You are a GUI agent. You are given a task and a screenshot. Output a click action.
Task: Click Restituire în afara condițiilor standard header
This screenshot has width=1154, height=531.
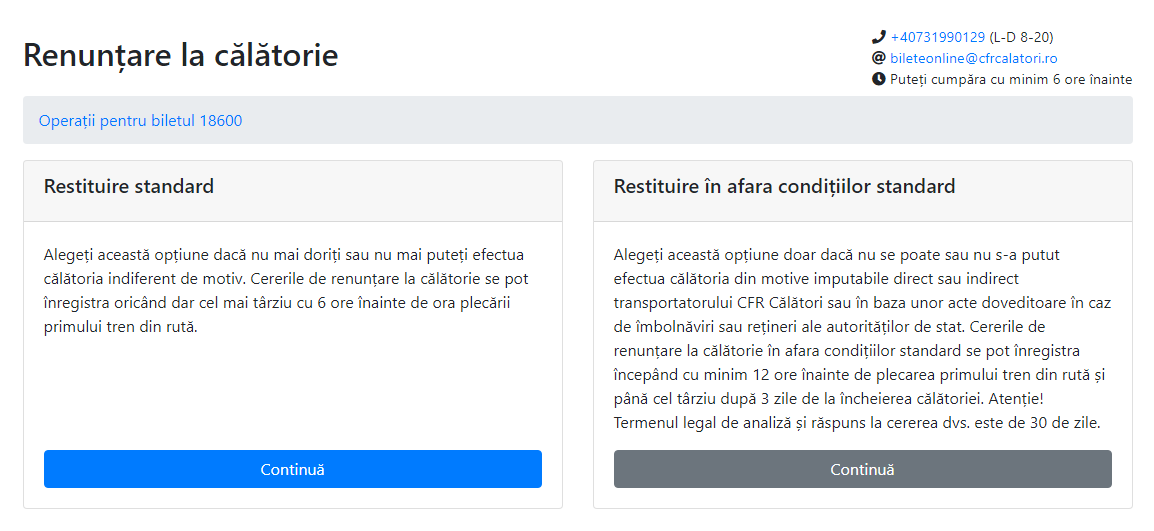863,191
